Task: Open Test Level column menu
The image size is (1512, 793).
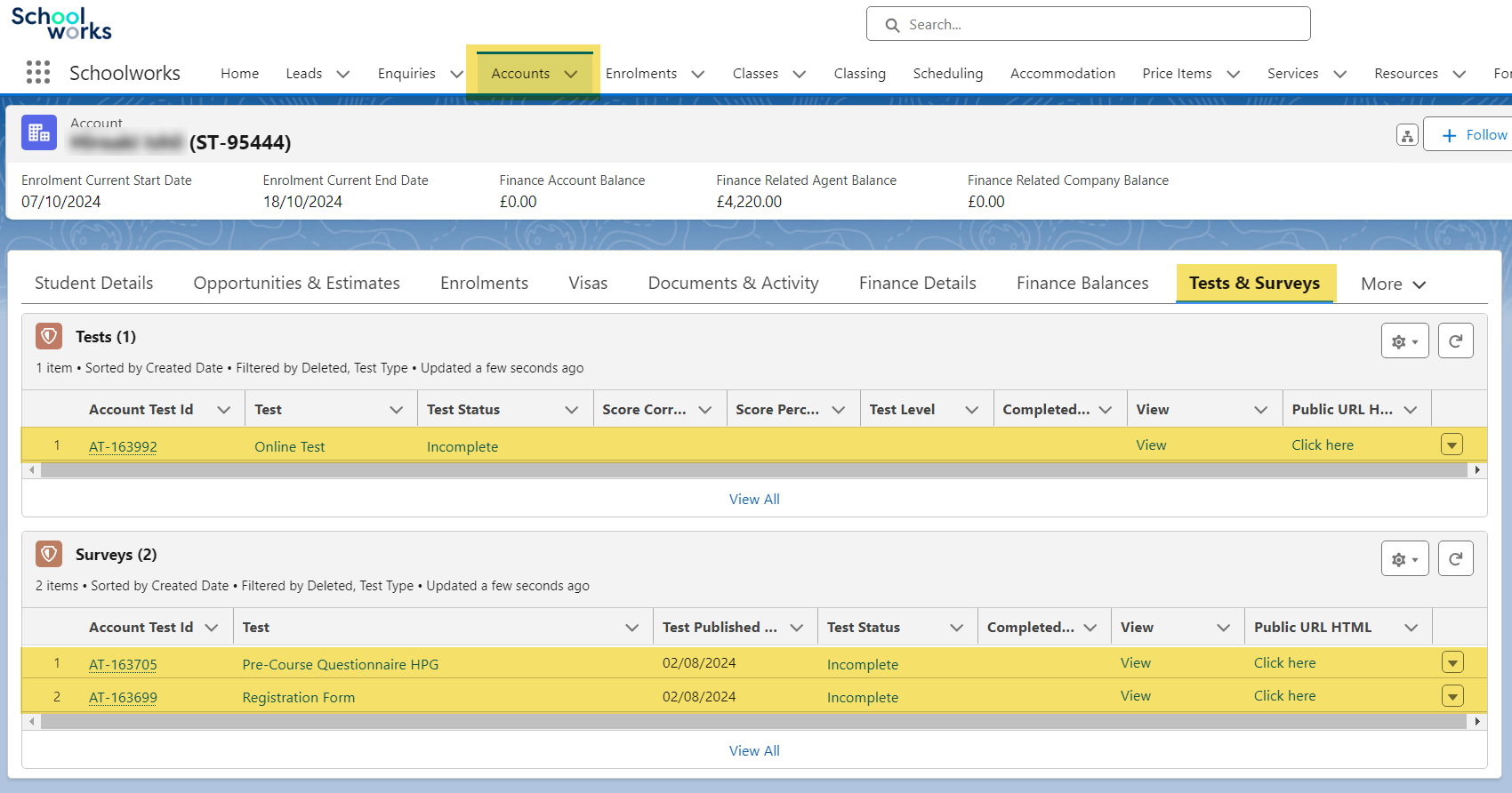Action: [x=972, y=410]
